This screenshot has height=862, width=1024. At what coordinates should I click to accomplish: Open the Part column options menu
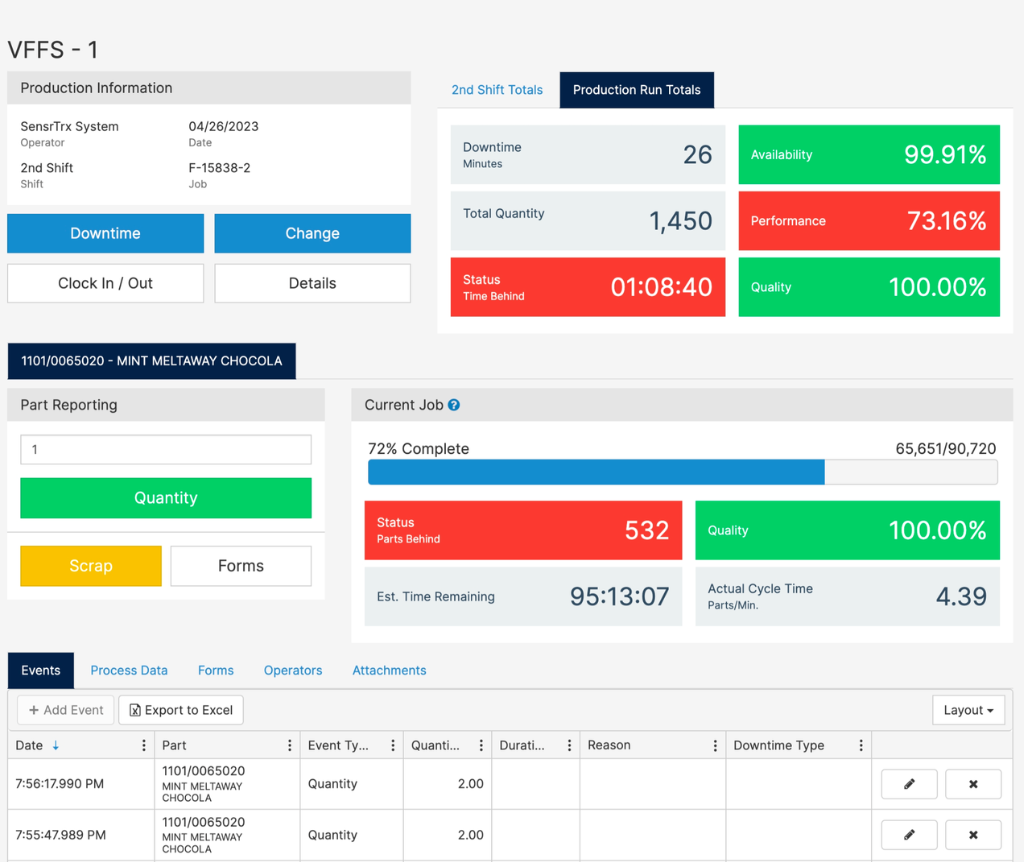coord(290,745)
